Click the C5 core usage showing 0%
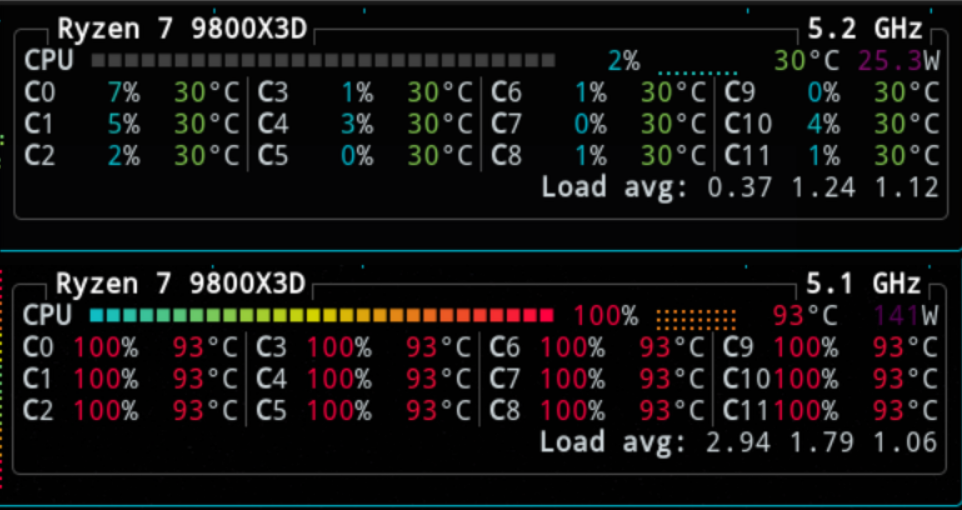The image size is (962, 510). point(358,156)
